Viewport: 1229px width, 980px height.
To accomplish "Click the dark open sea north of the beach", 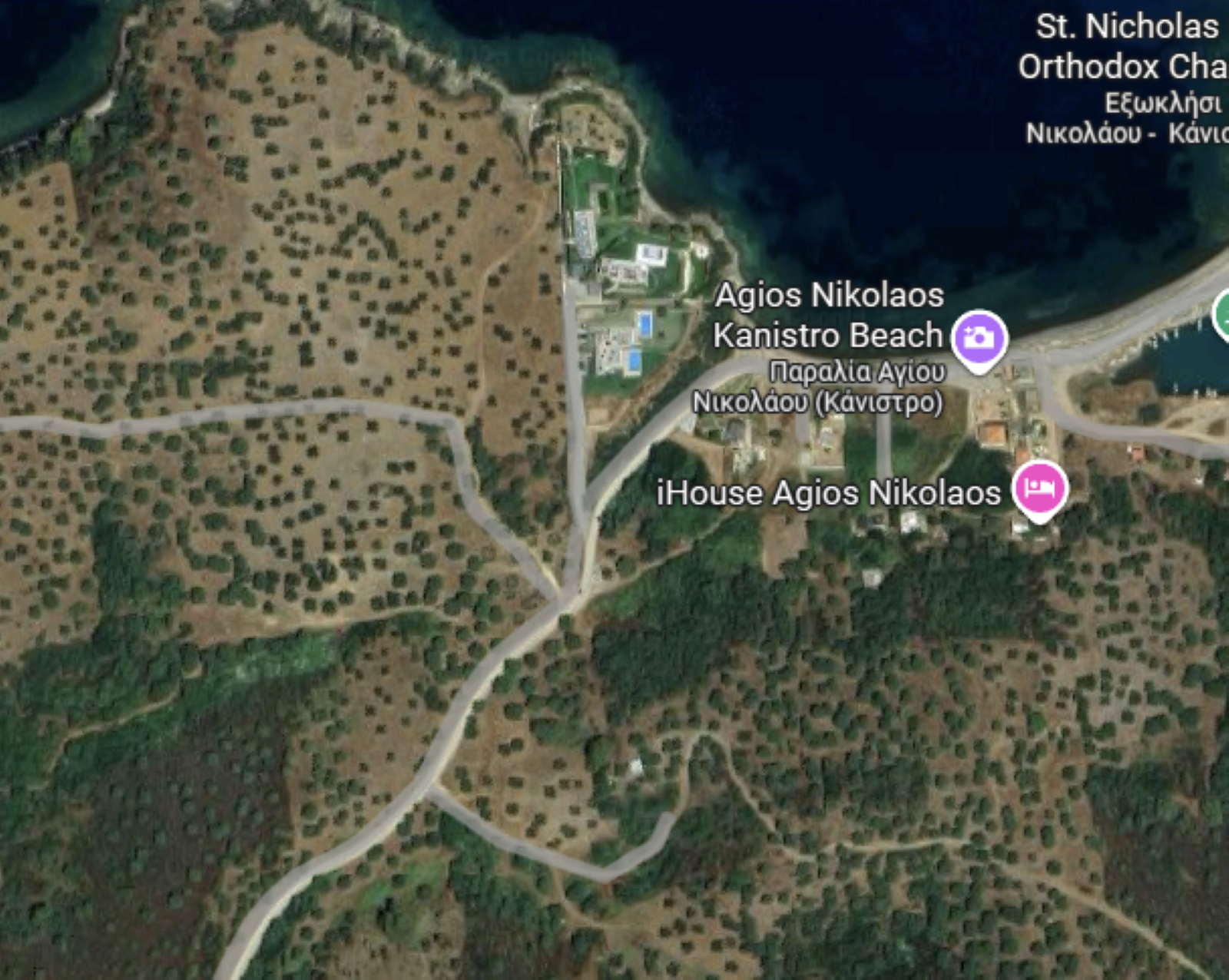I will [845, 115].
